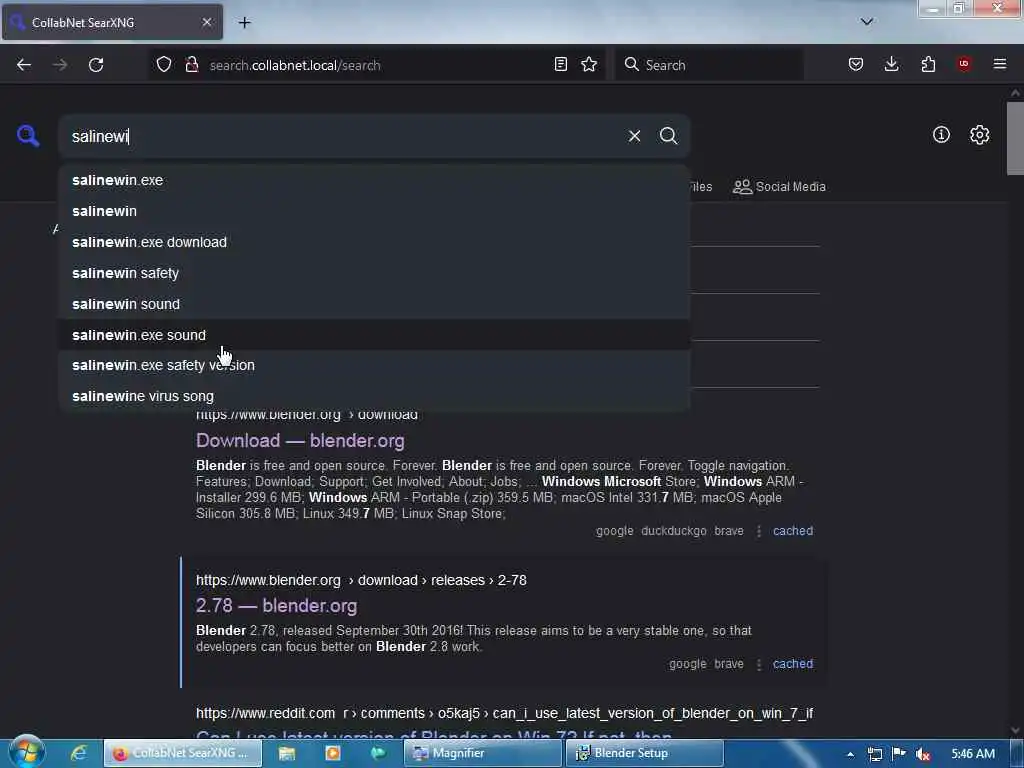The height and width of the screenshot is (768, 1024).
Task: Submit search with the magnifier button
Action: click(x=668, y=136)
